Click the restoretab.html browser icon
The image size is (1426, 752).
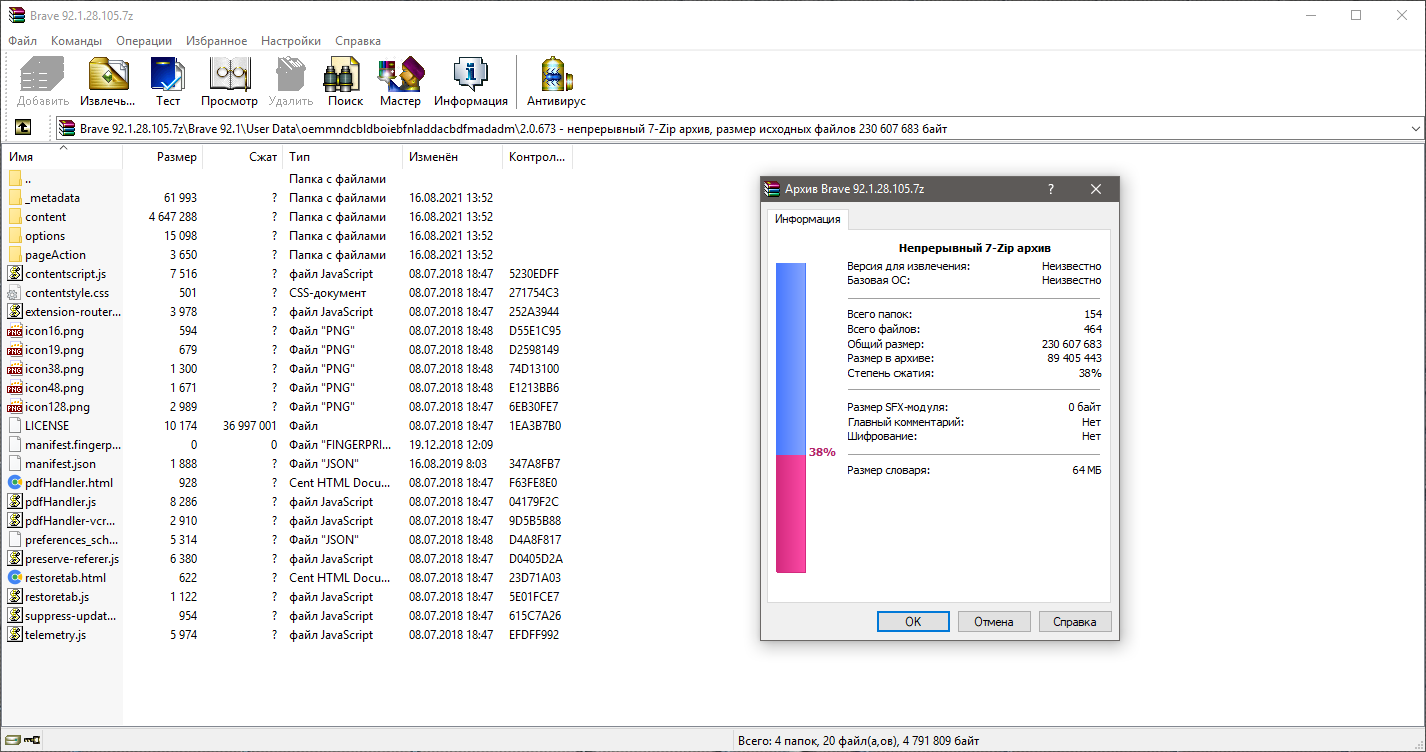(x=15, y=578)
